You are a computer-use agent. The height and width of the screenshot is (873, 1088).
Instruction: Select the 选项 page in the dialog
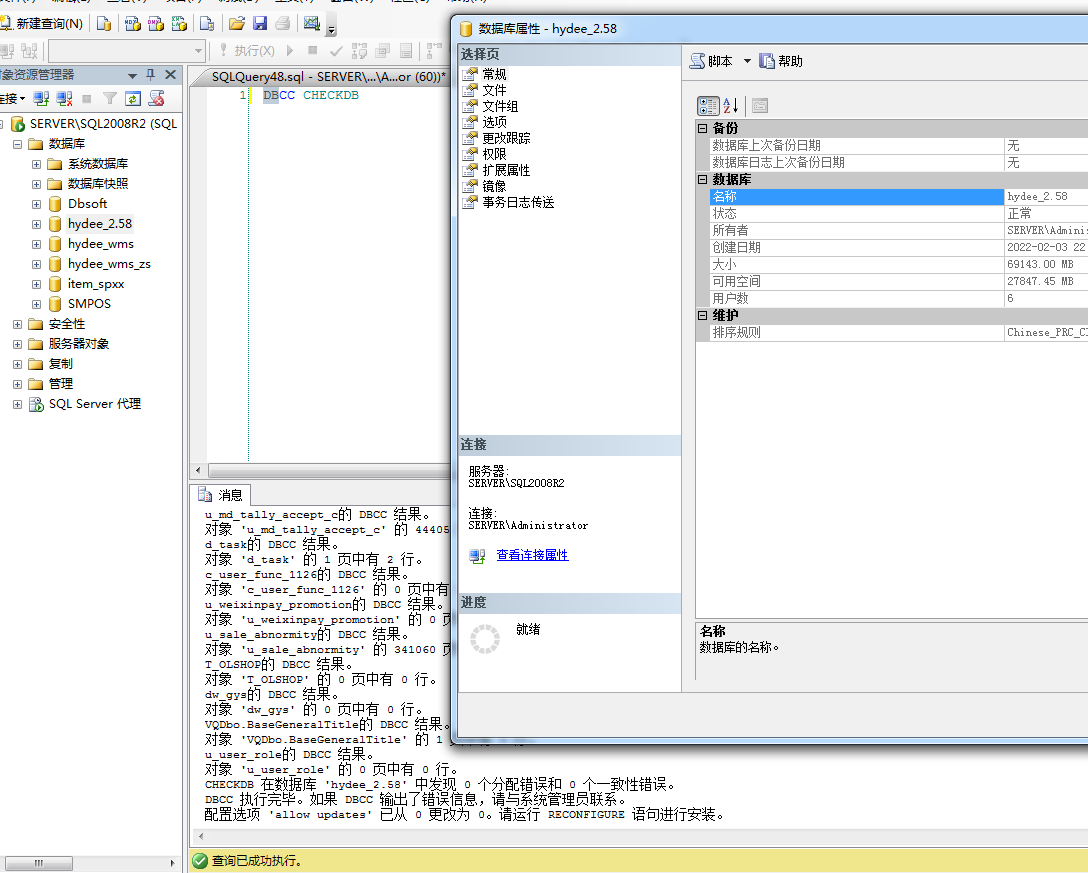tap(497, 121)
